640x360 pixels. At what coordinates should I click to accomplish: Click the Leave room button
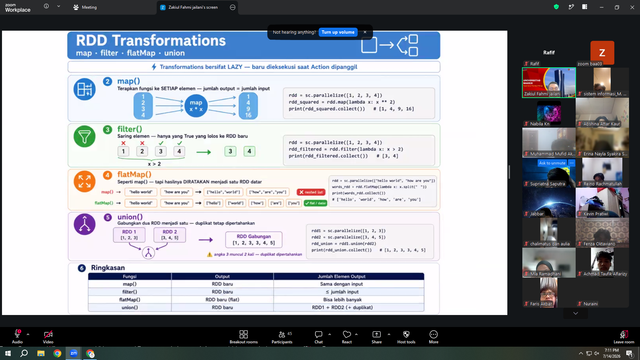coord(624,337)
